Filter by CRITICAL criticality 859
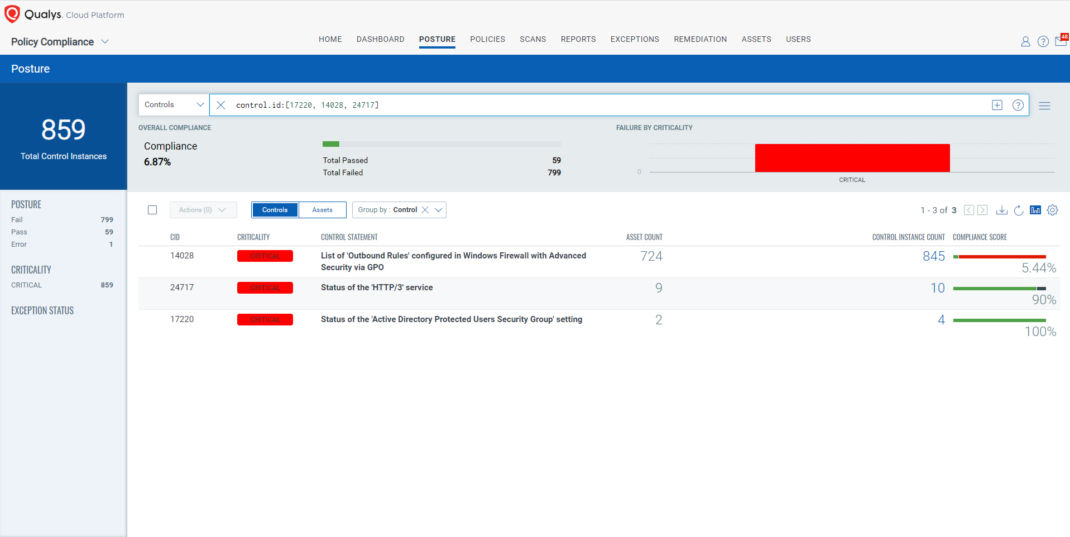This screenshot has width=1070, height=537. [x=62, y=285]
